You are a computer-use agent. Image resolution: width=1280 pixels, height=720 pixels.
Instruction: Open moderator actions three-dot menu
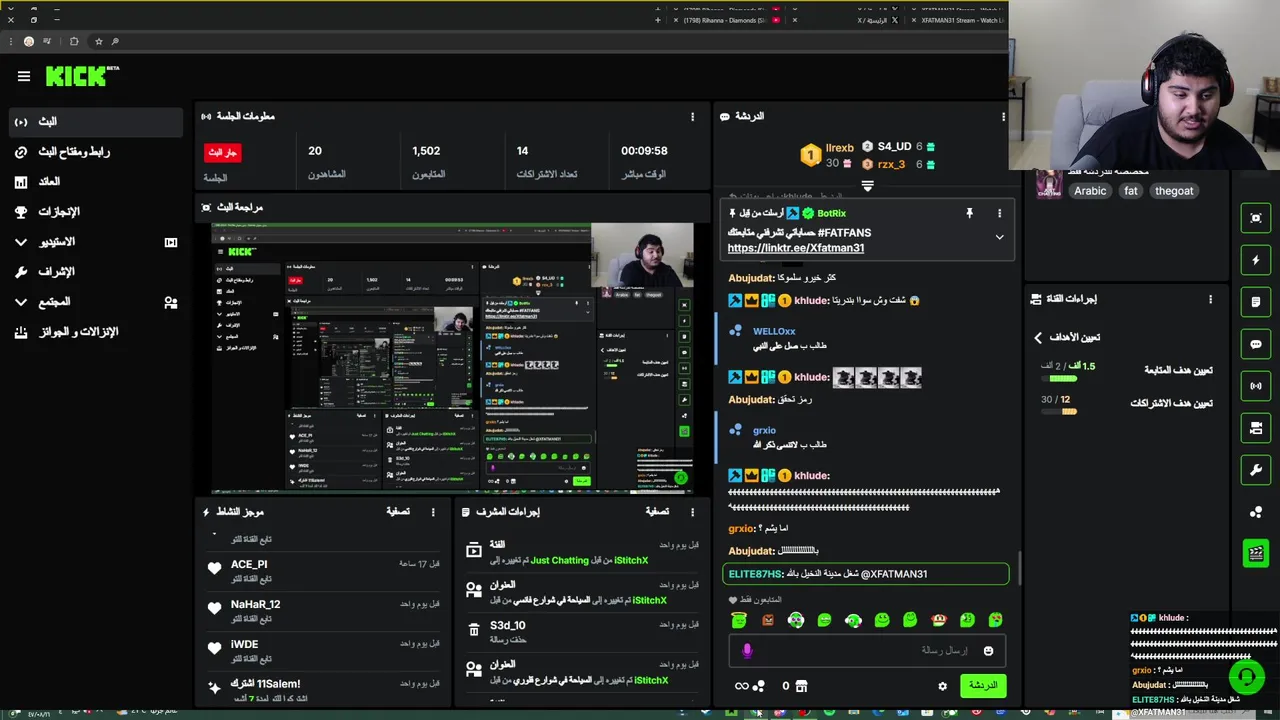click(692, 512)
